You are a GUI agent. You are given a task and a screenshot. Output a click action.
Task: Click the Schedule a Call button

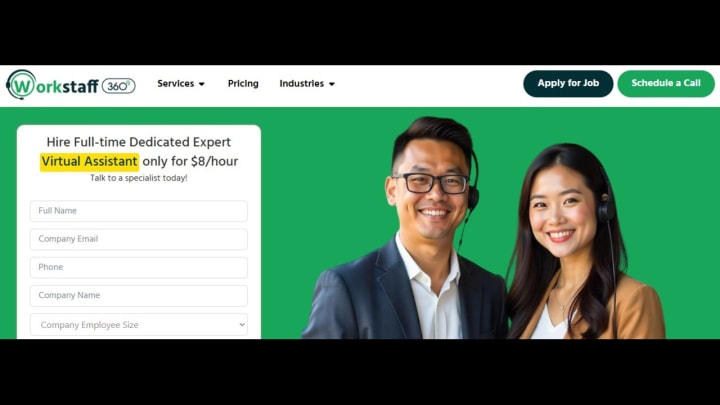point(666,84)
